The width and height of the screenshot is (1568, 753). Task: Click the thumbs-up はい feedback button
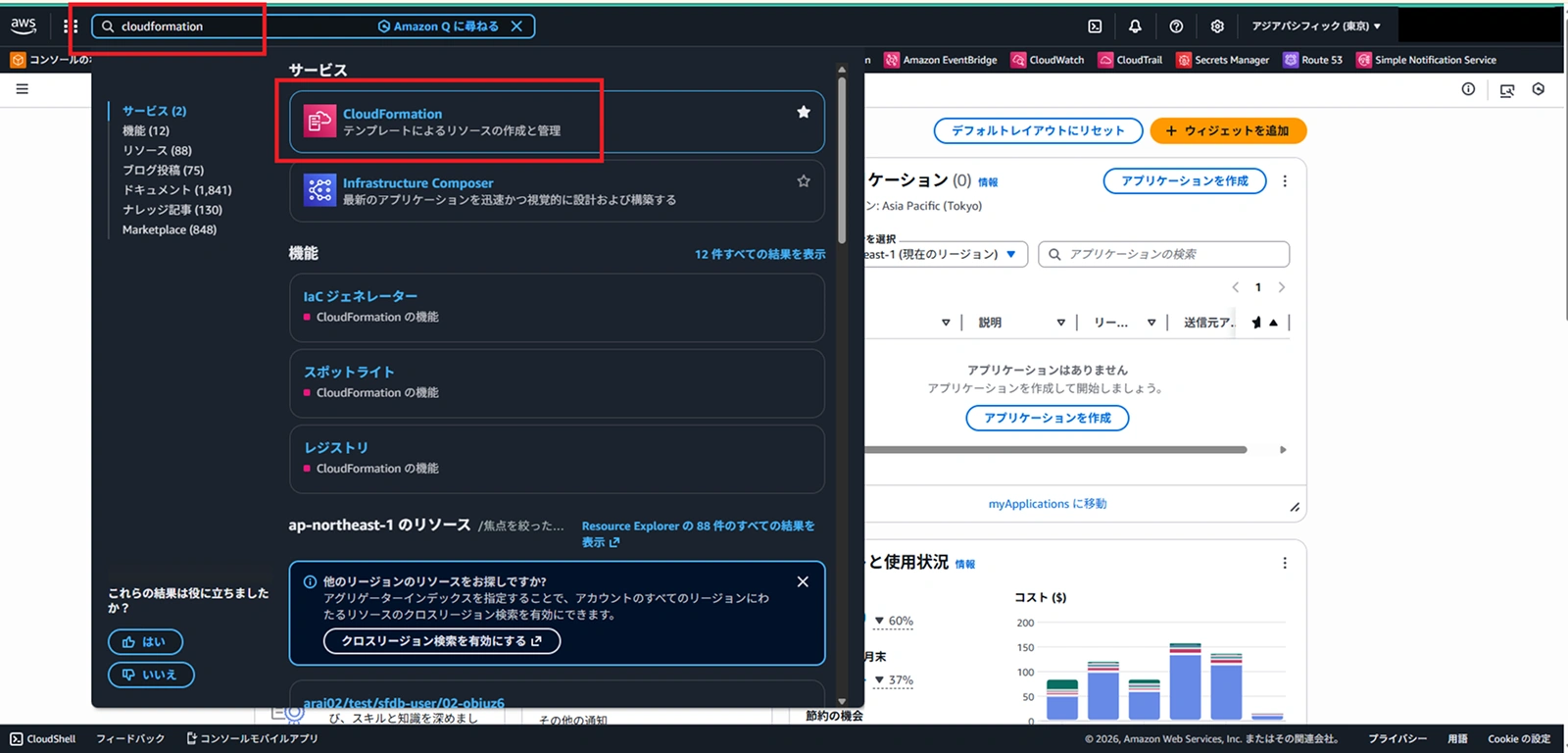point(145,642)
